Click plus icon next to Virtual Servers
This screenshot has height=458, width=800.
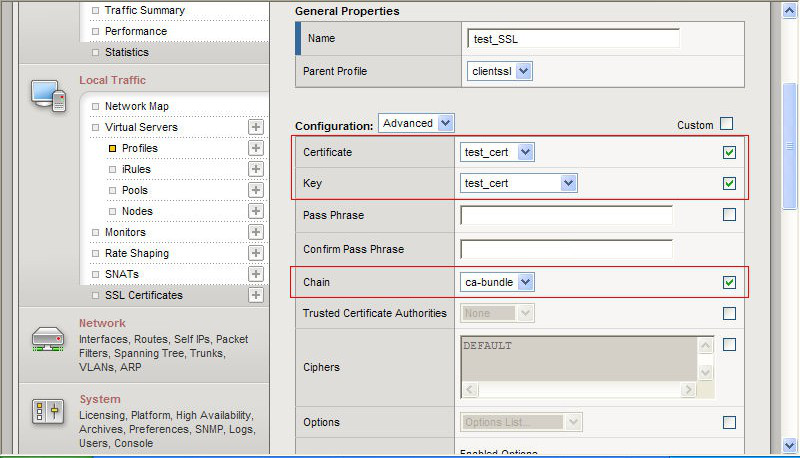(256, 127)
